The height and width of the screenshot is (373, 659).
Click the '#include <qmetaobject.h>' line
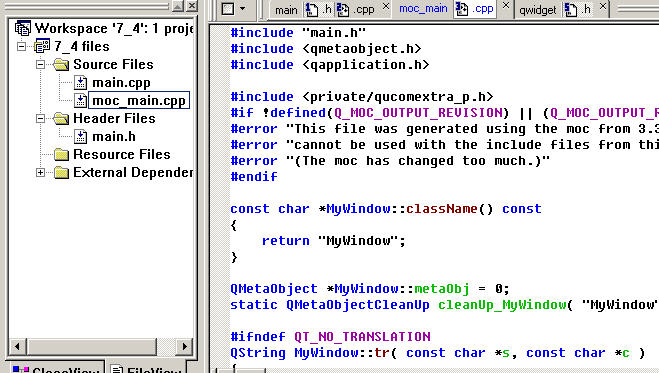click(326, 48)
